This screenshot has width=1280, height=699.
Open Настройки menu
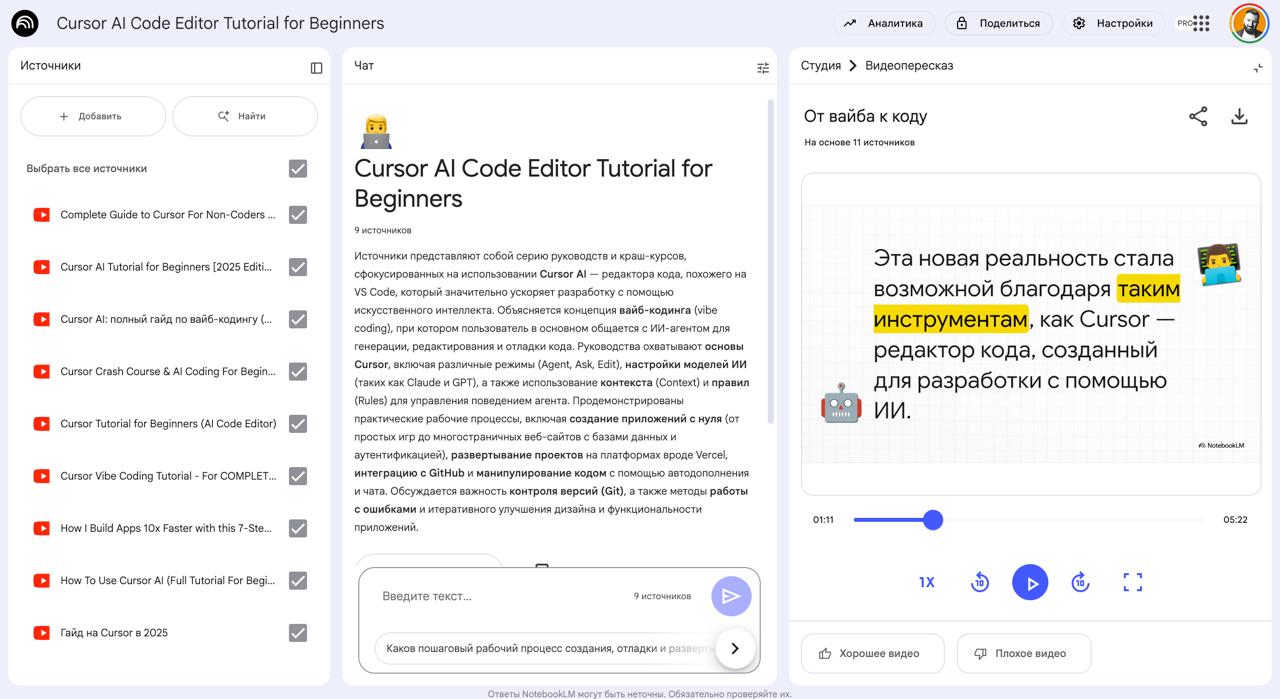[1113, 23]
